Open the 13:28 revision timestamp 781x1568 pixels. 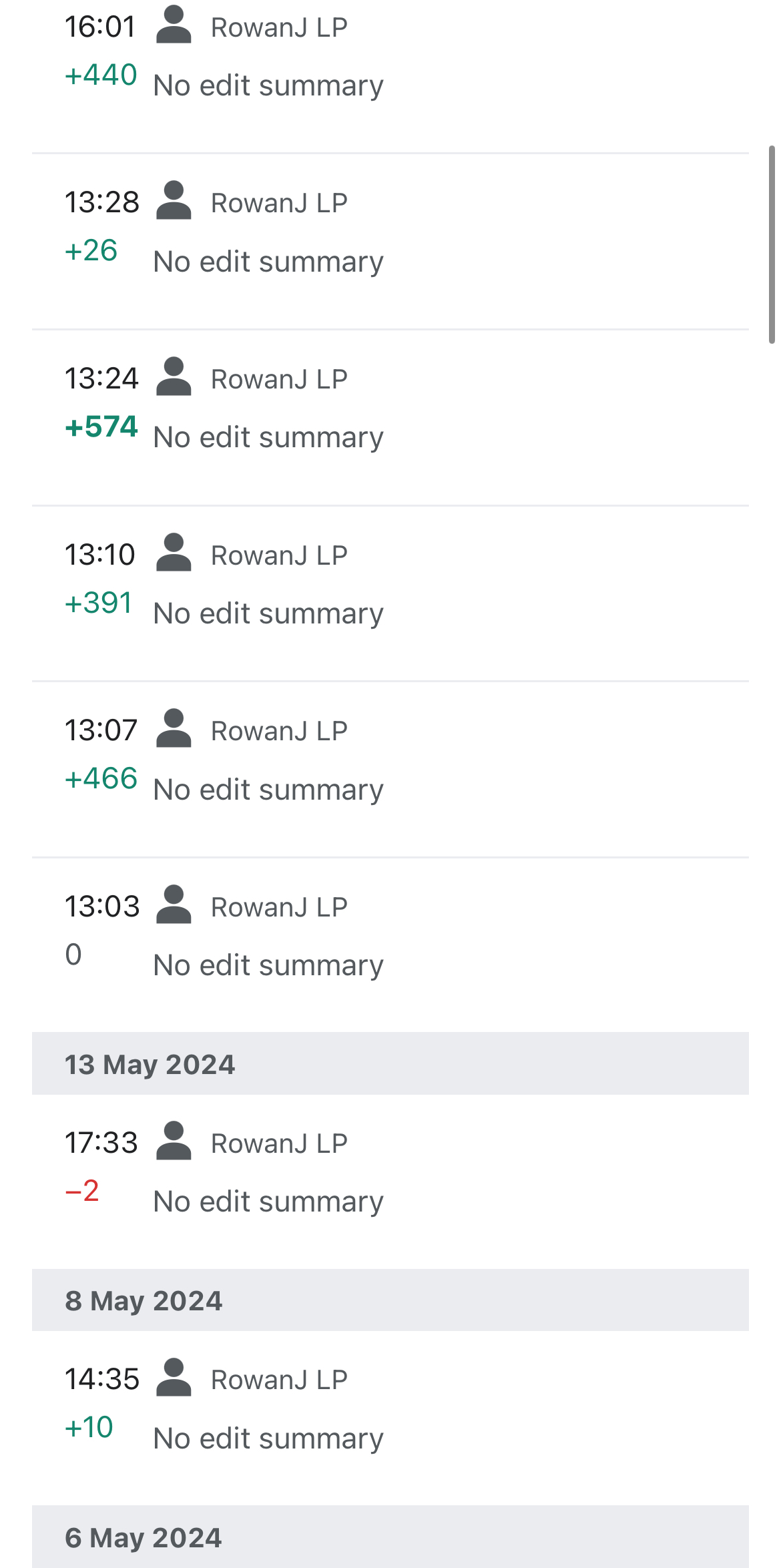101,202
